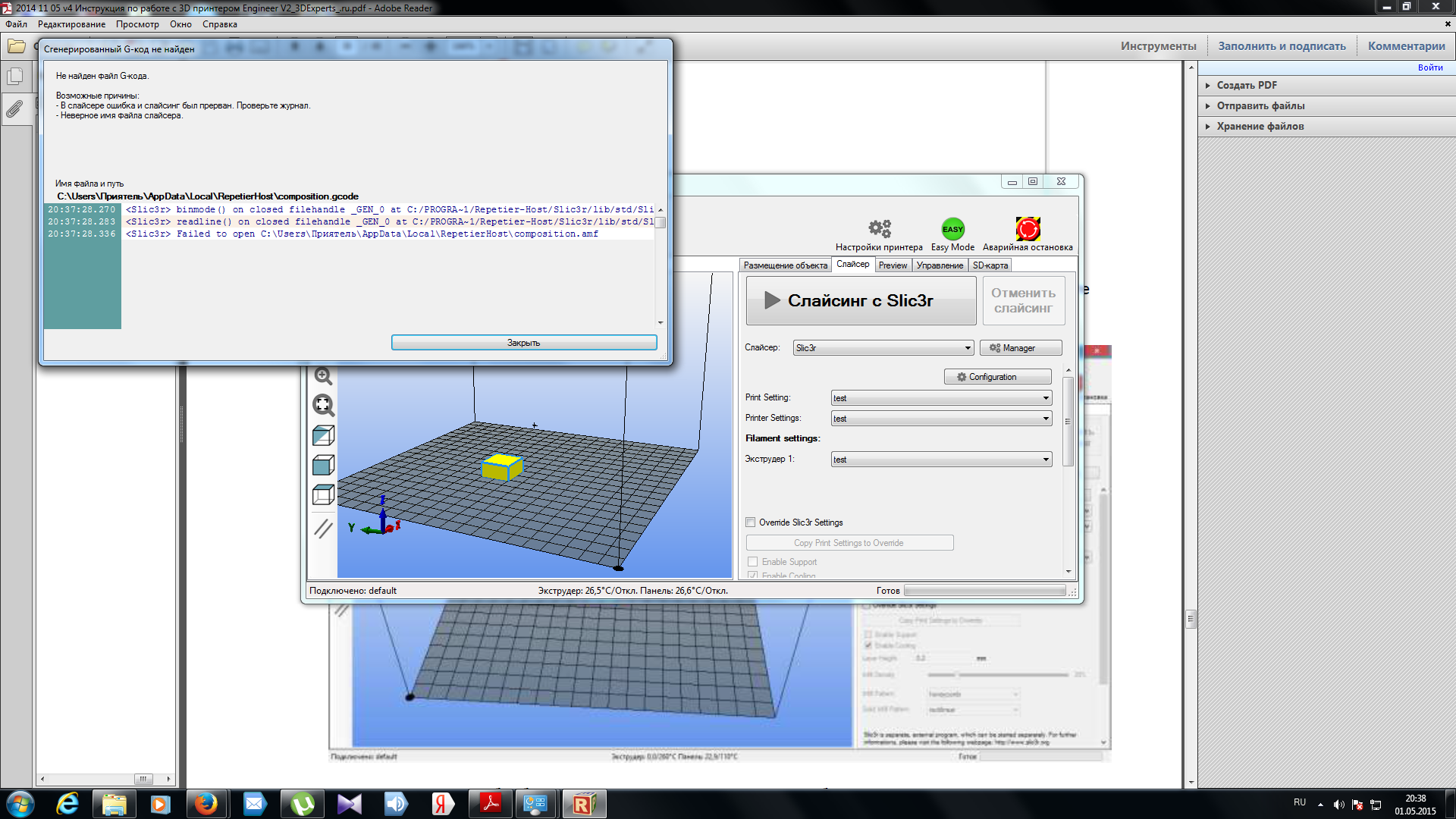Open the Printer Settings dropdown

tap(942, 419)
